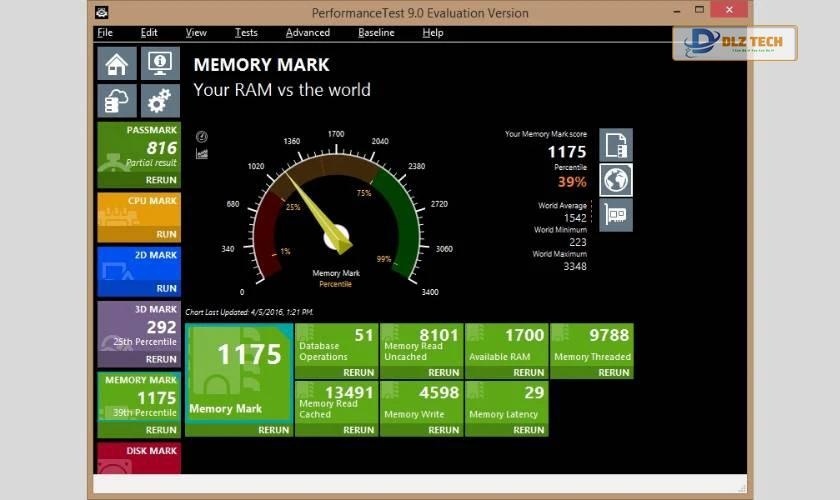The width and height of the screenshot is (840, 500).
Task: Open the System Information monitor icon
Action: [160, 64]
